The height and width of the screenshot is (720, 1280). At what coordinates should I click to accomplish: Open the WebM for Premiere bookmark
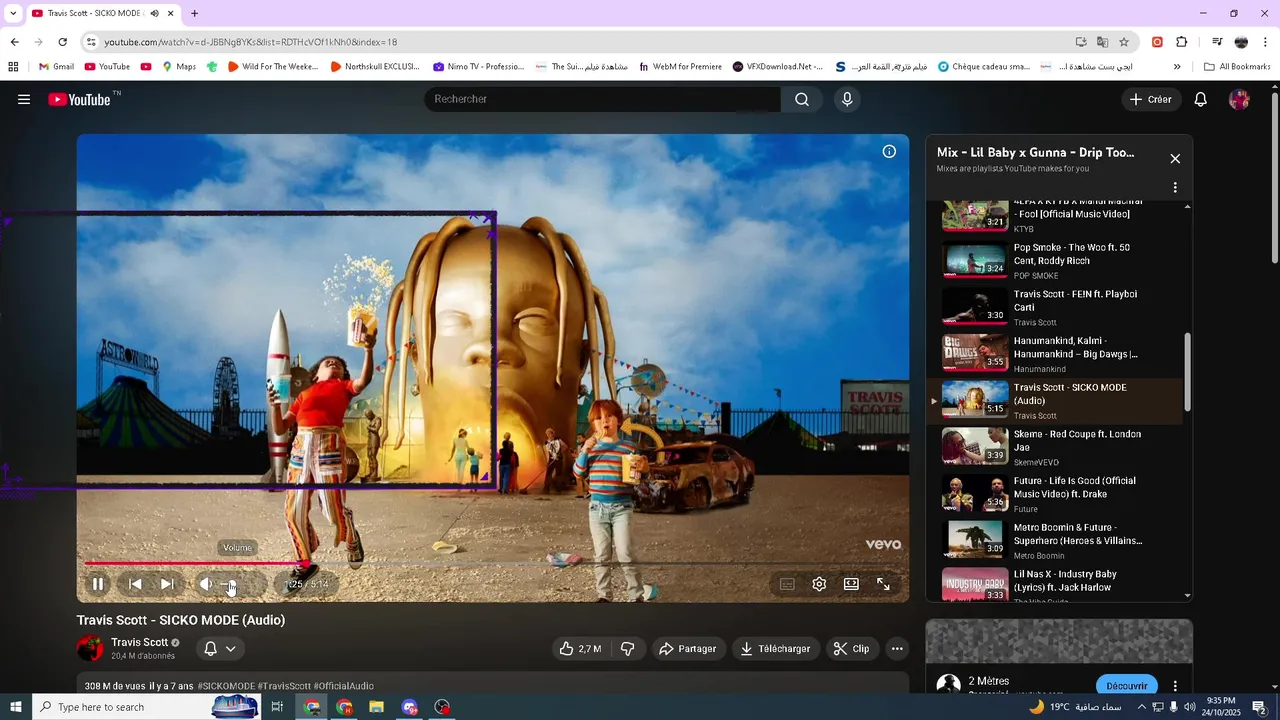(680, 67)
